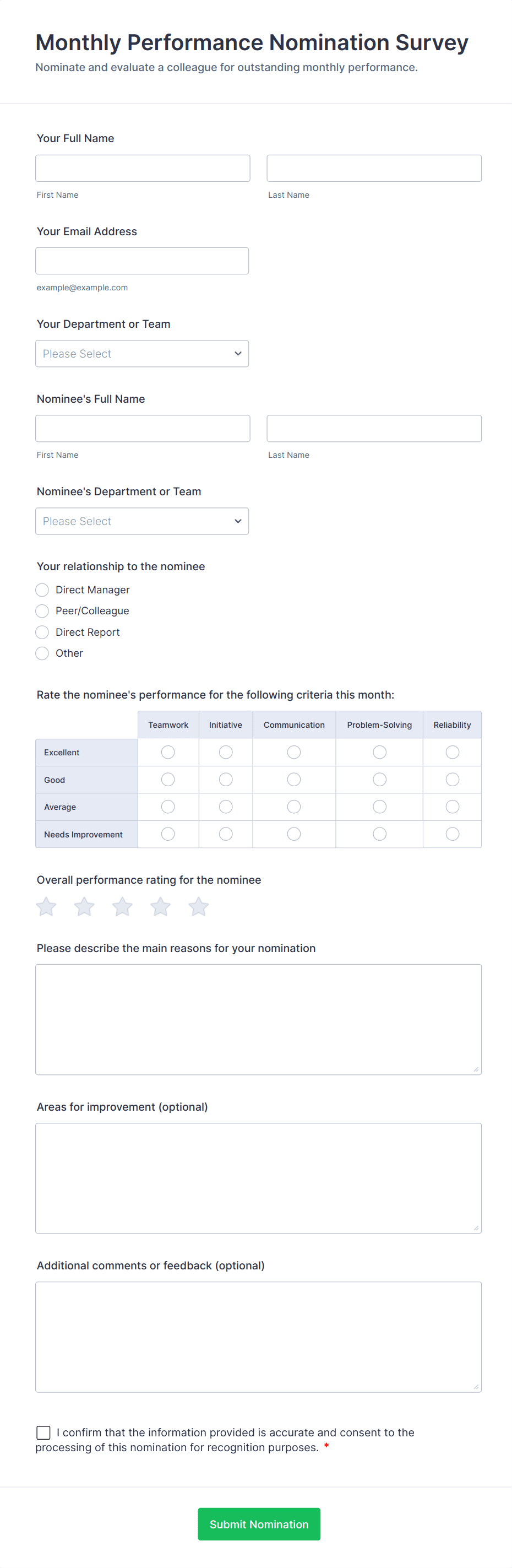
Task: Rate Teamwork as Excellent
Action: click(168, 753)
